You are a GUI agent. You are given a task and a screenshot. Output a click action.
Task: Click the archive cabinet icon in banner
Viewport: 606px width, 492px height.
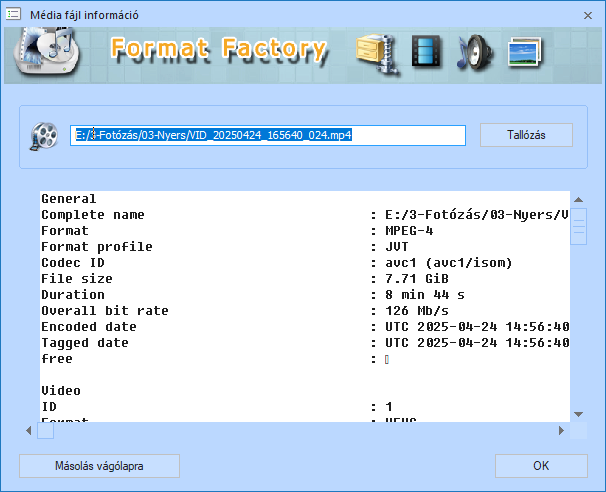(x=377, y=53)
